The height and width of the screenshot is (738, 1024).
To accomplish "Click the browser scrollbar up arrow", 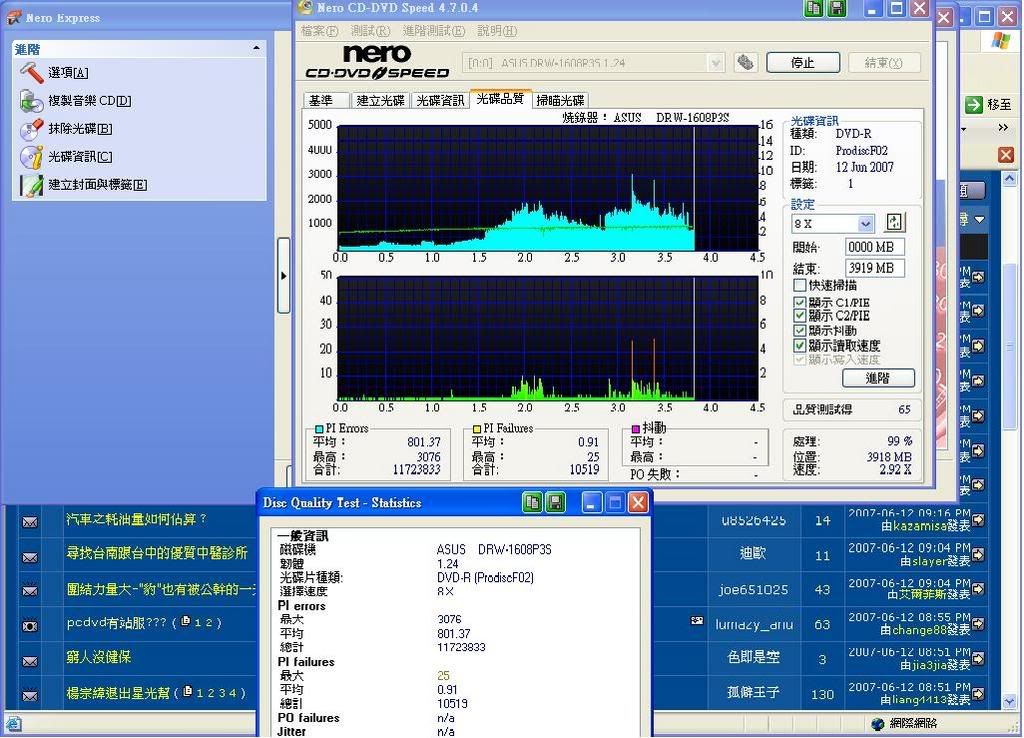I will coord(1009,178).
